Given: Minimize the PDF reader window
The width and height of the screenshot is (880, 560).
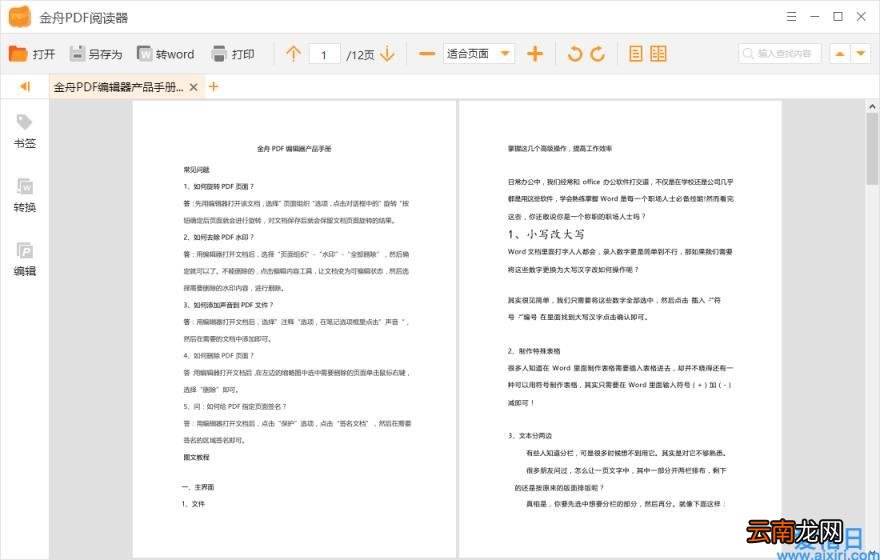Looking at the screenshot, I should coord(814,17).
